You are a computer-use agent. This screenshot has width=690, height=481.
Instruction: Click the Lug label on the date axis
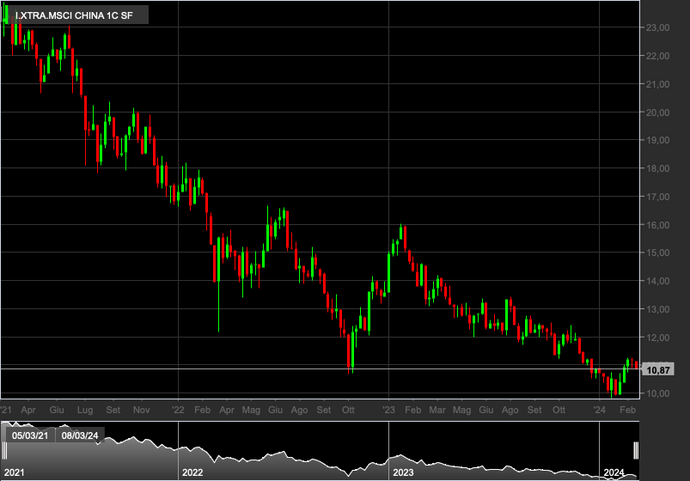(85, 410)
